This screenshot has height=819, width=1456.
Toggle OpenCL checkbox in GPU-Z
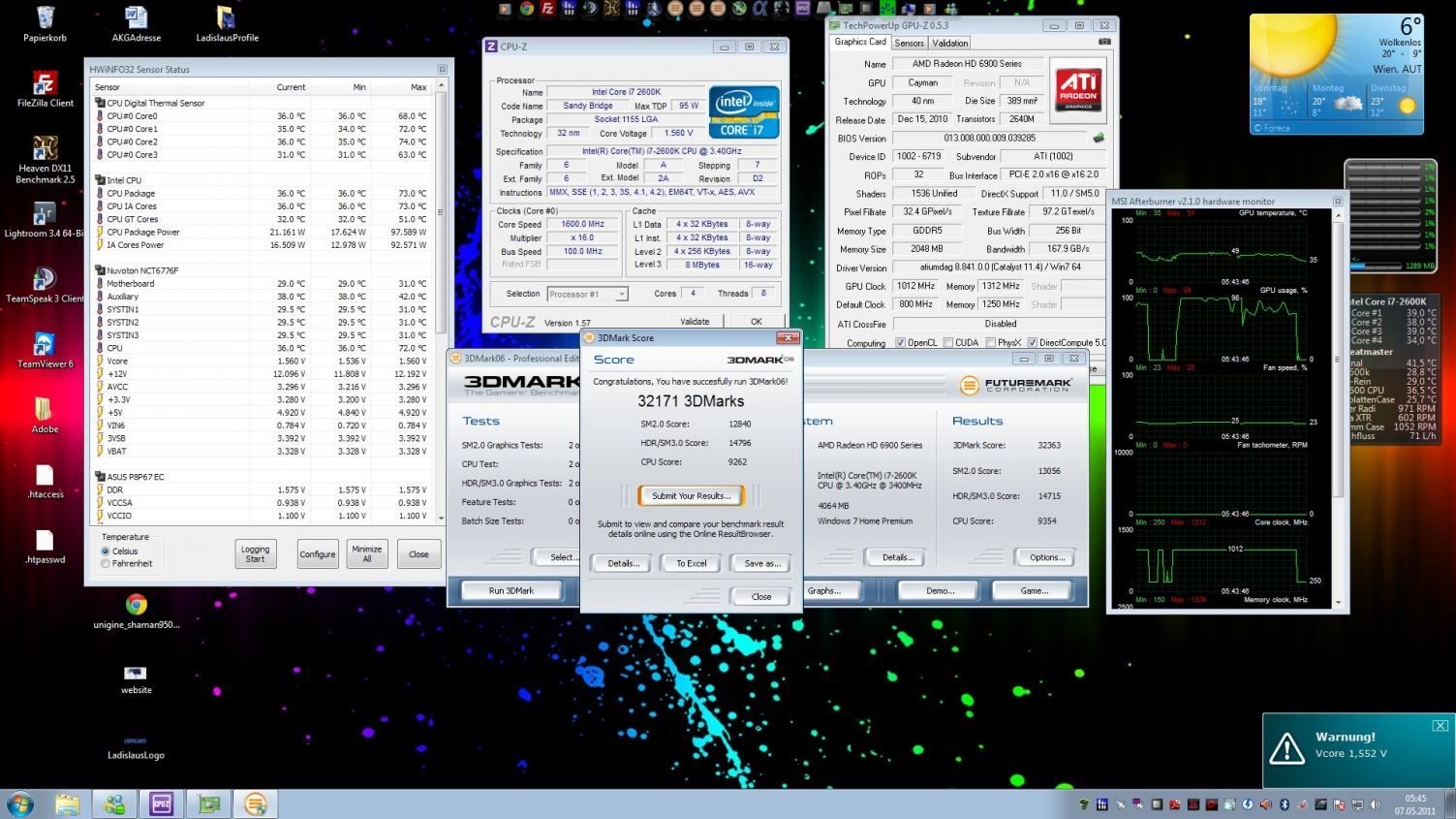[901, 342]
